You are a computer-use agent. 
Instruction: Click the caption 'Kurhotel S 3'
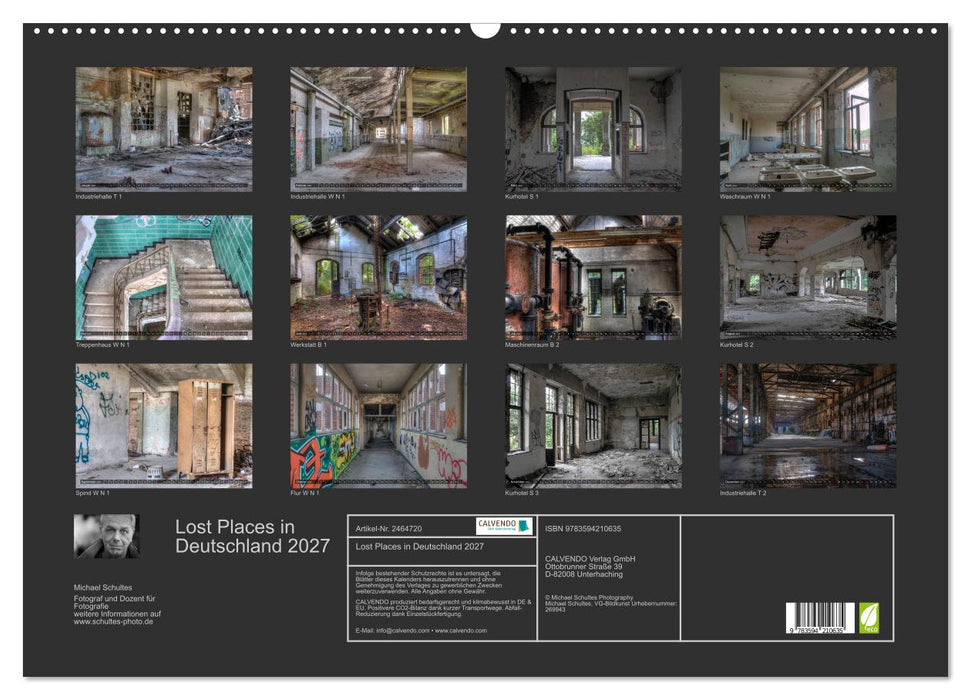tap(521, 493)
